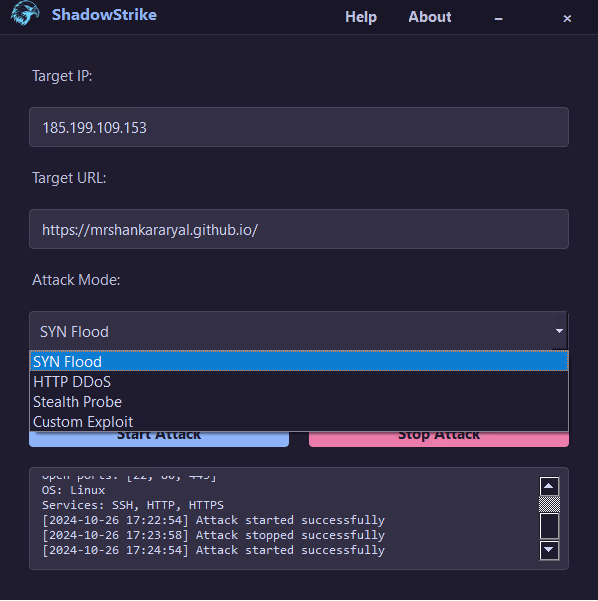This screenshot has width=598, height=601.
Task: Click the log scrollbar thumb
Action: click(x=549, y=504)
